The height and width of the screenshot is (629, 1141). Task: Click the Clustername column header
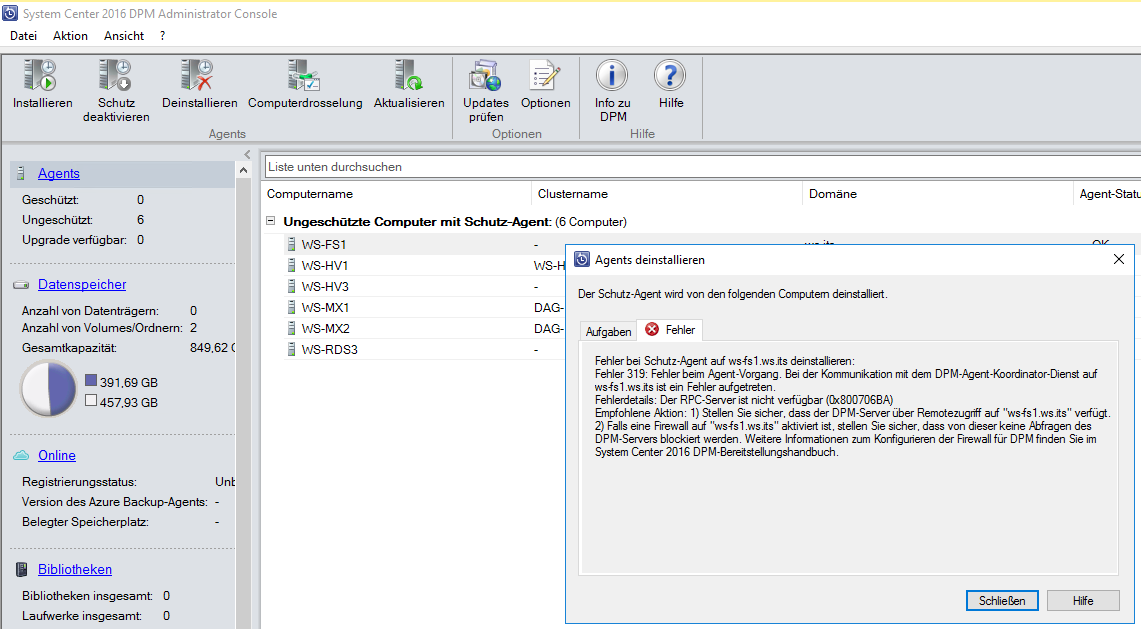coord(667,194)
